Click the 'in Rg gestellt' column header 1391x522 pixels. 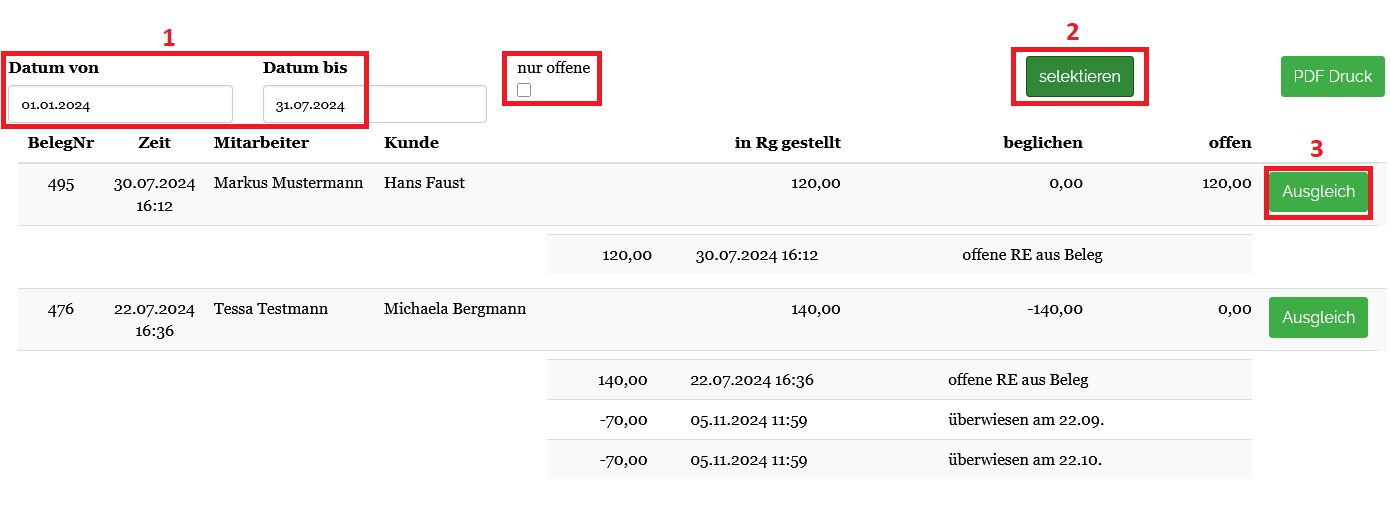(787, 143)
